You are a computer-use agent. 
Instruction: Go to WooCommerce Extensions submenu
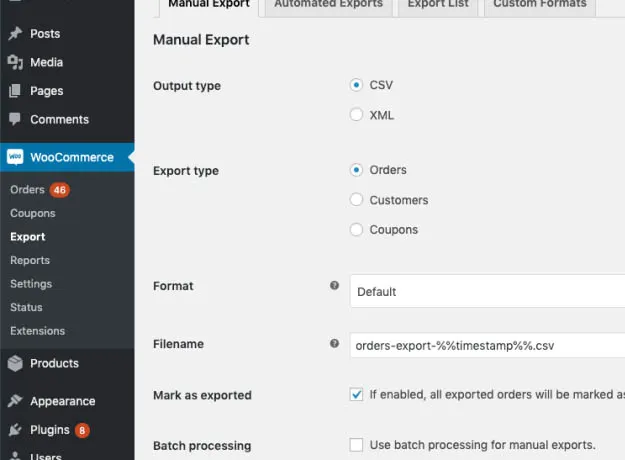click(x=37, y=331)
